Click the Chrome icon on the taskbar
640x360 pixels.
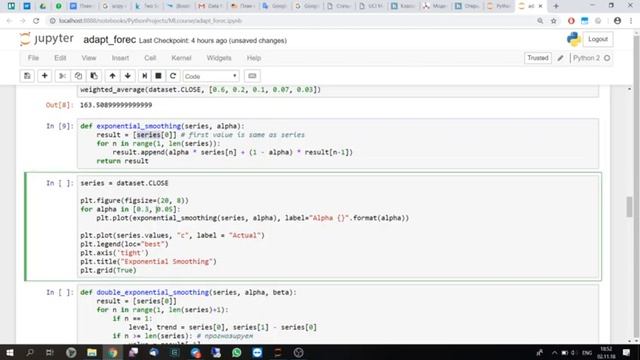pos(112,352)
